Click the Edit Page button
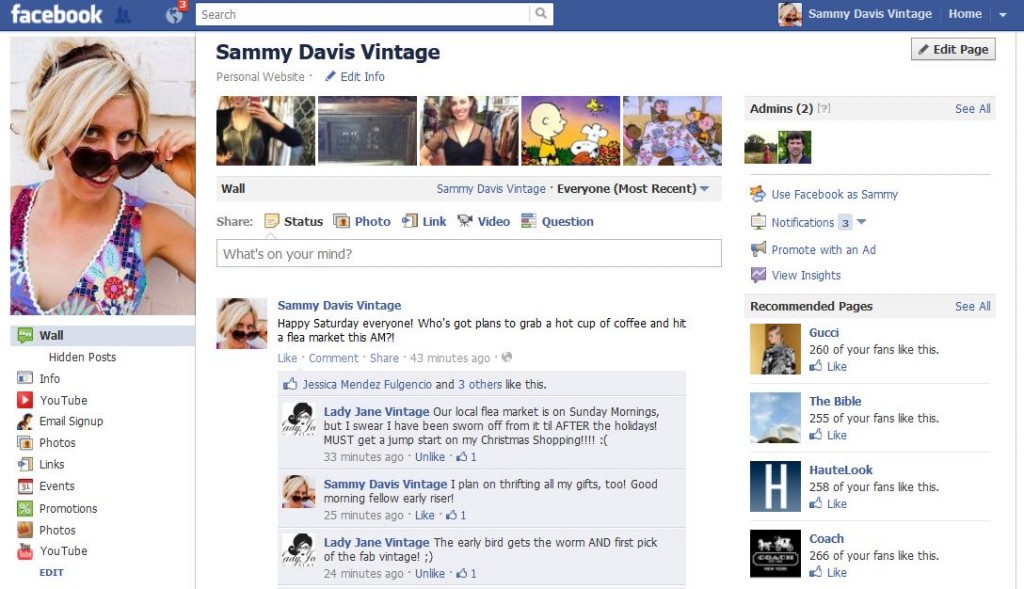 [953, 49]
